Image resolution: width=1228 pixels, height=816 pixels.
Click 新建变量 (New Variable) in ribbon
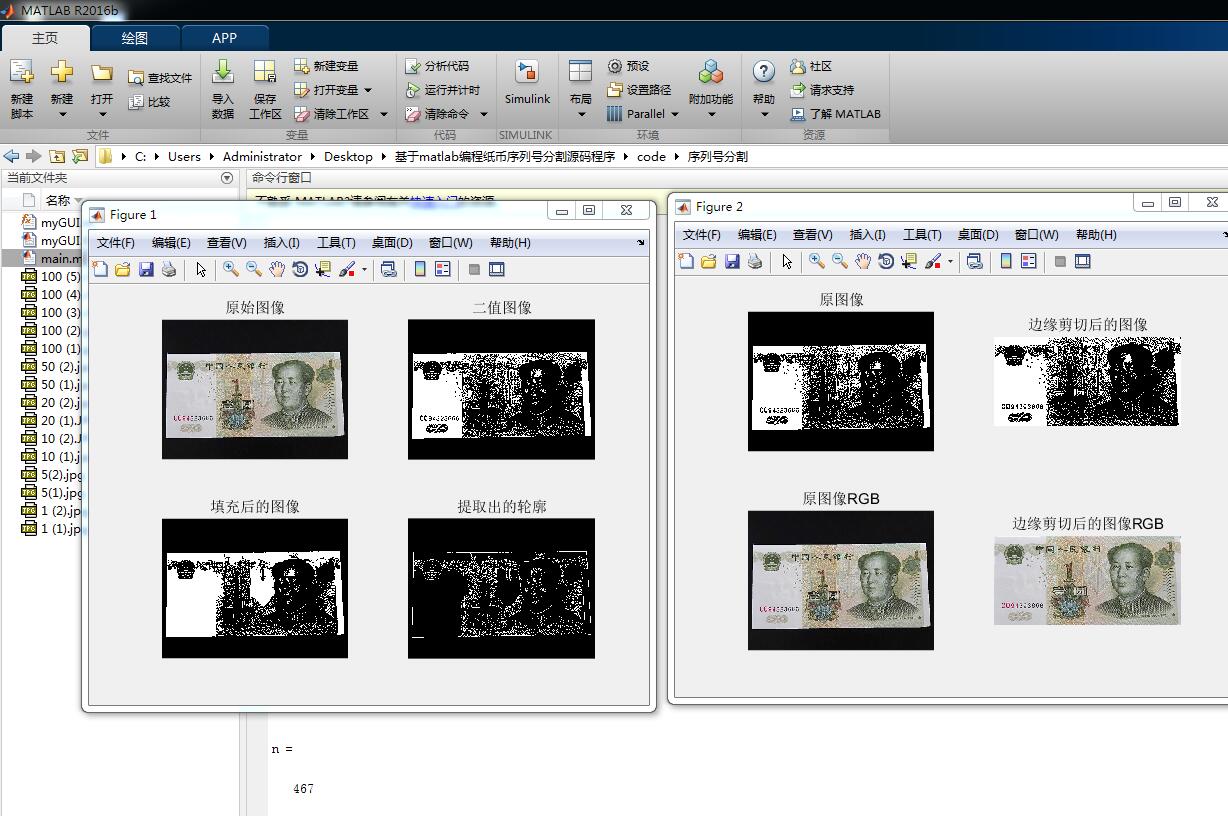tap(326, 66)
